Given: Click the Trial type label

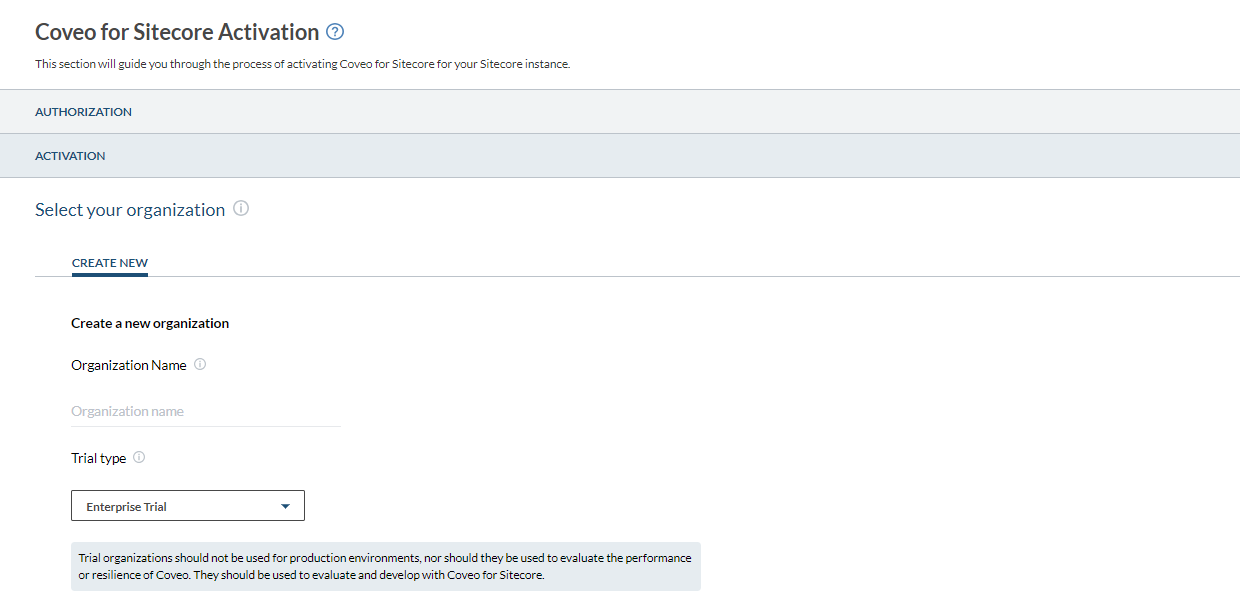Looking at the screenshot, I should 98,458.
